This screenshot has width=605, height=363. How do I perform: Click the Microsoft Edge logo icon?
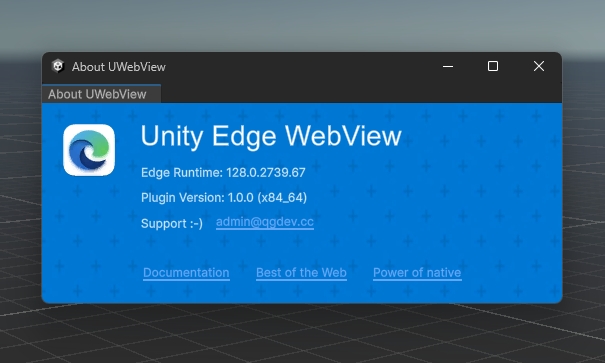click(x=89, y=150)
